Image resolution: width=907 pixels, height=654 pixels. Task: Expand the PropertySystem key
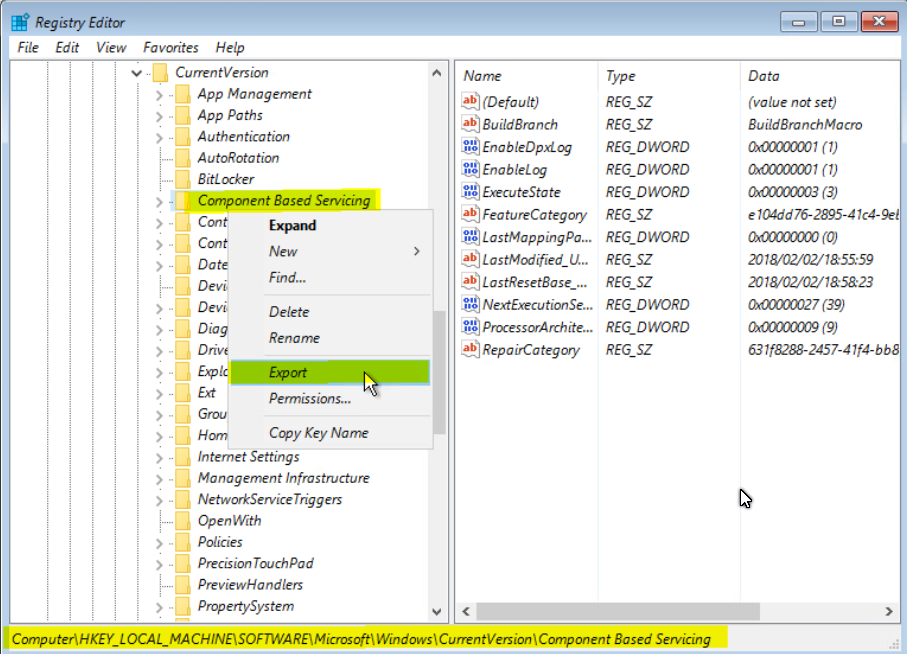pos(159,607)
